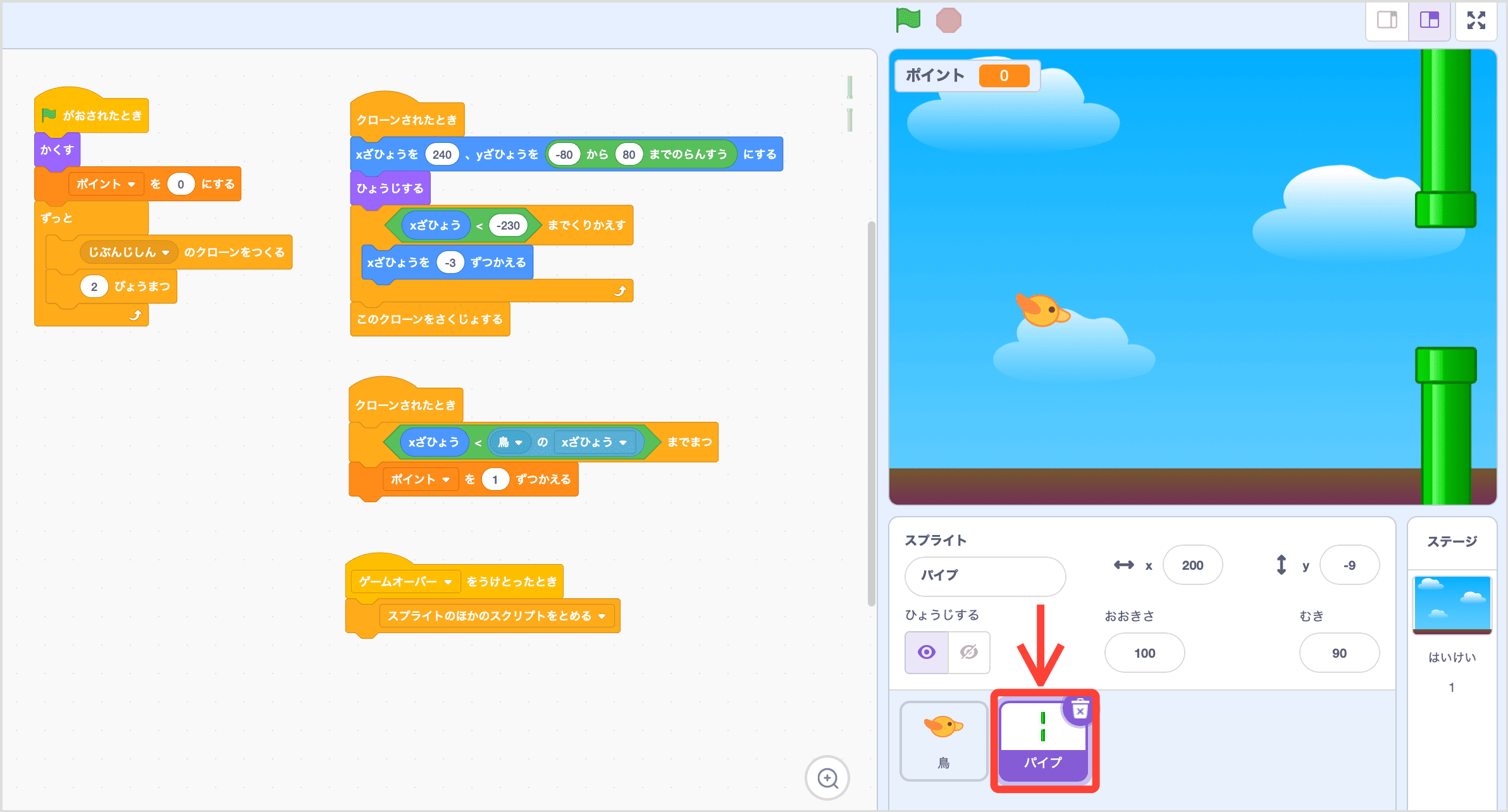Expand stop-scripts option dropdown
The image size is (1508, 812).
point(602,616)
